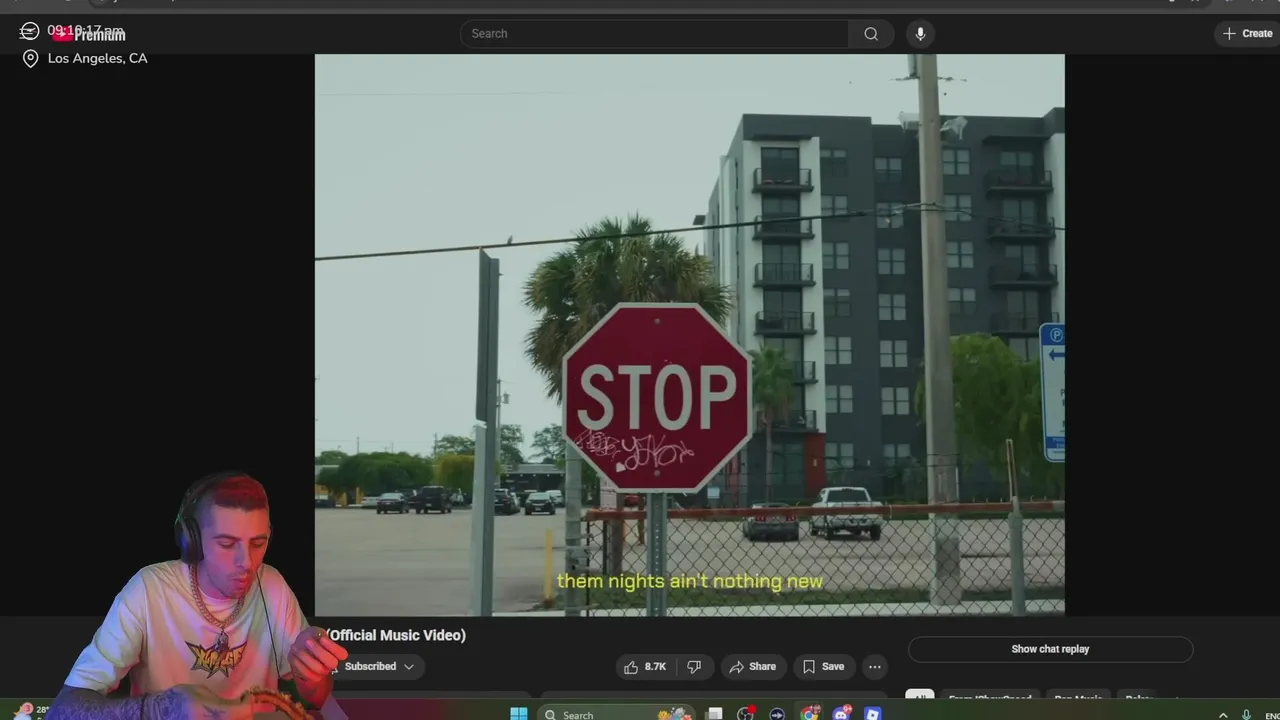Open Task View from the taskbar

[714, 714]
